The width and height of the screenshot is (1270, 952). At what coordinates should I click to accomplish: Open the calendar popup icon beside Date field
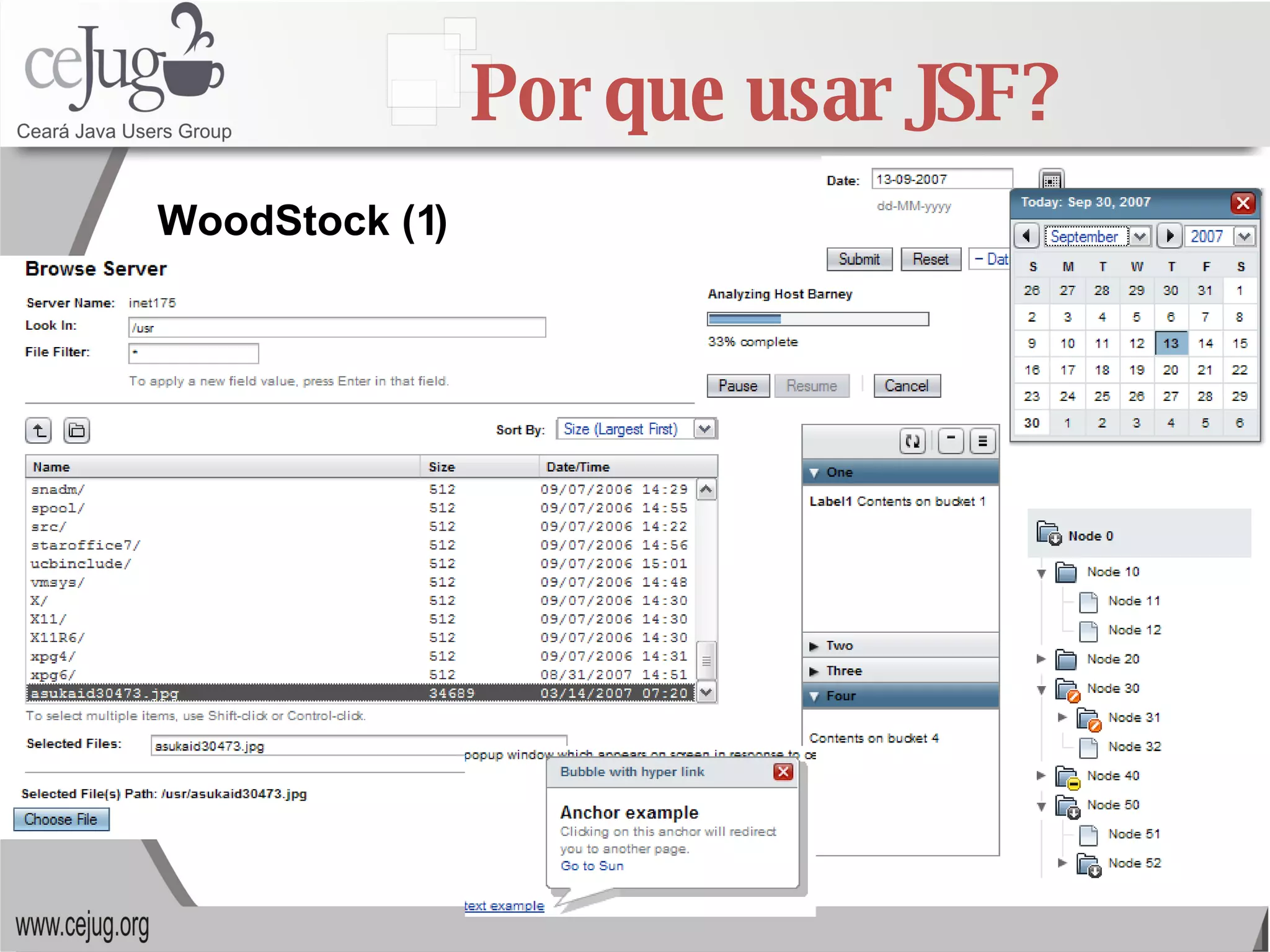coord(1051,180)
